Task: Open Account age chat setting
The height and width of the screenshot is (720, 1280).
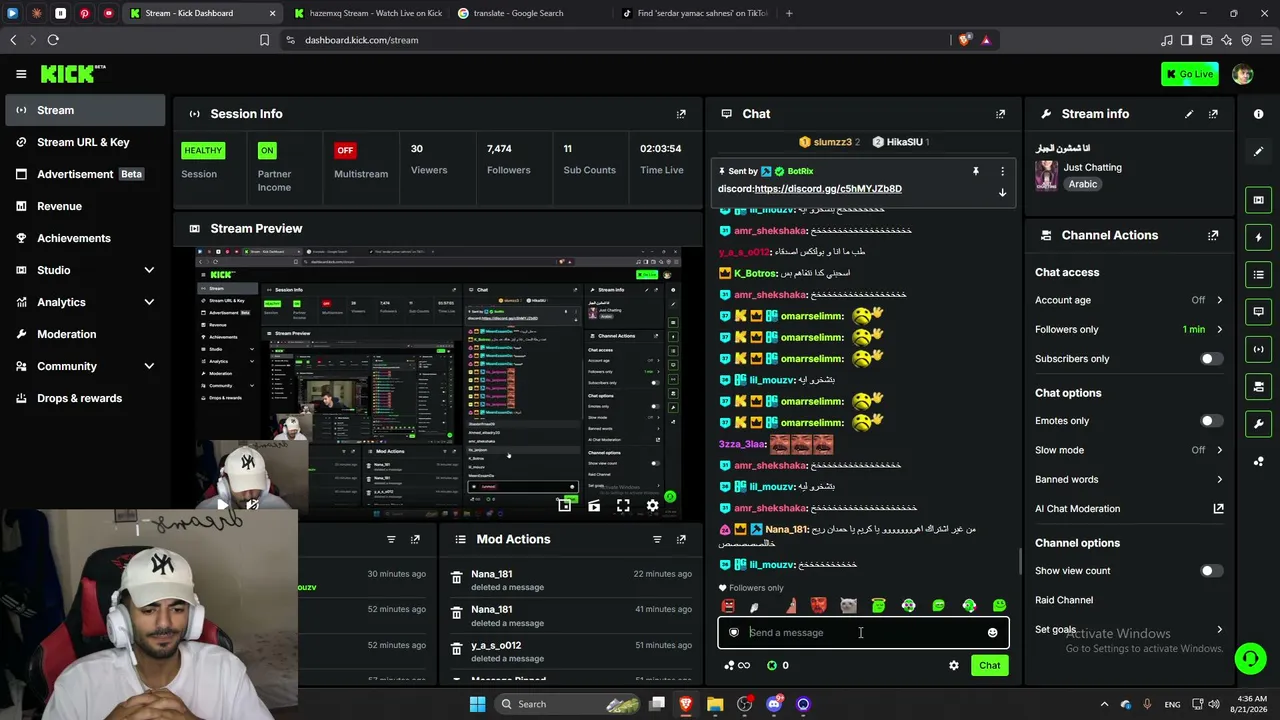Action: 1129,300
